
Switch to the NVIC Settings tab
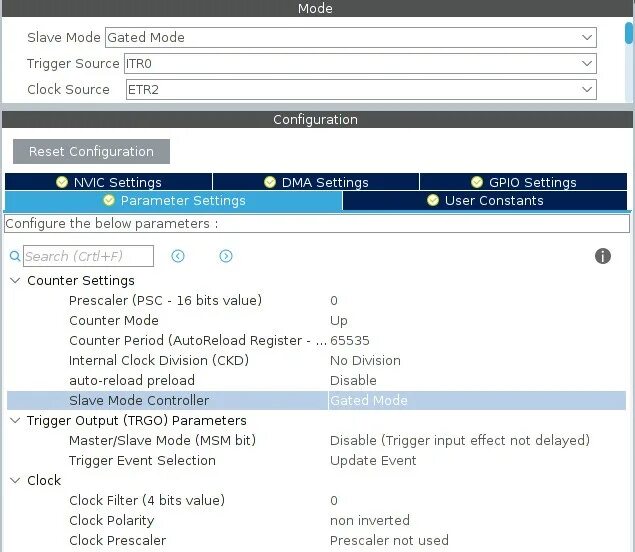coord(109,182)
